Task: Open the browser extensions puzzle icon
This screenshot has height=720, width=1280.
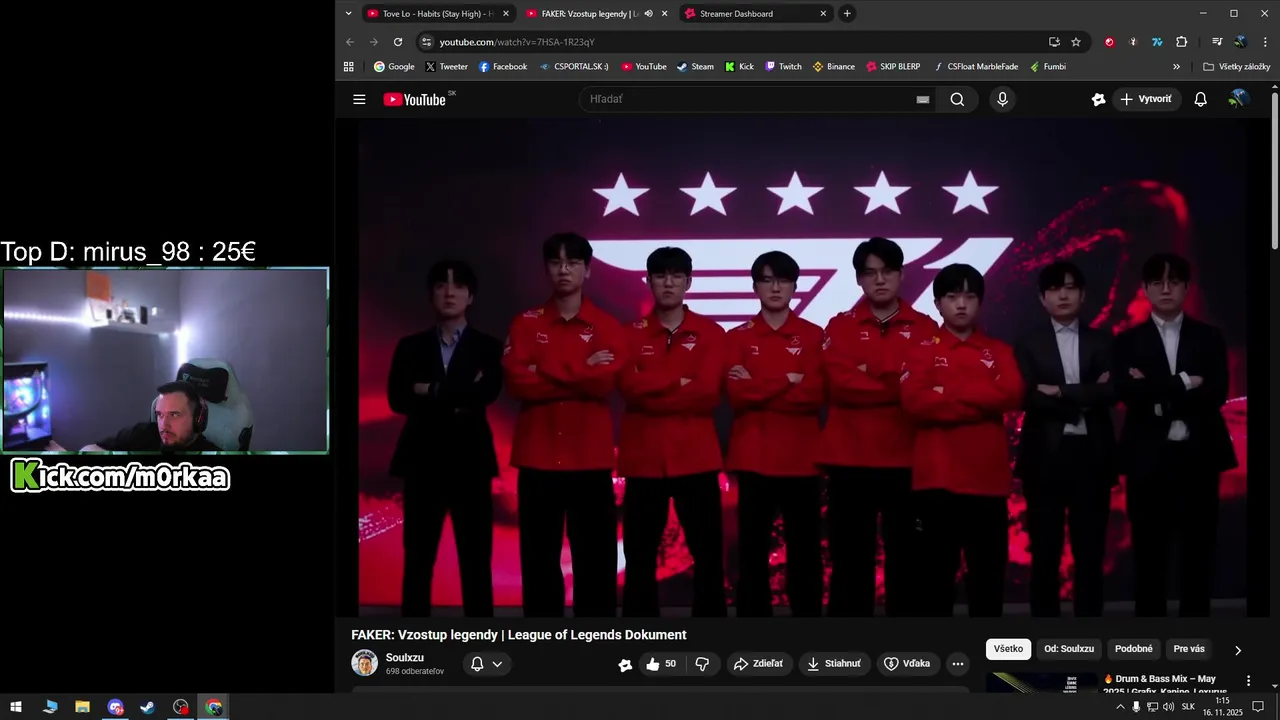Action: (1182, 42)
